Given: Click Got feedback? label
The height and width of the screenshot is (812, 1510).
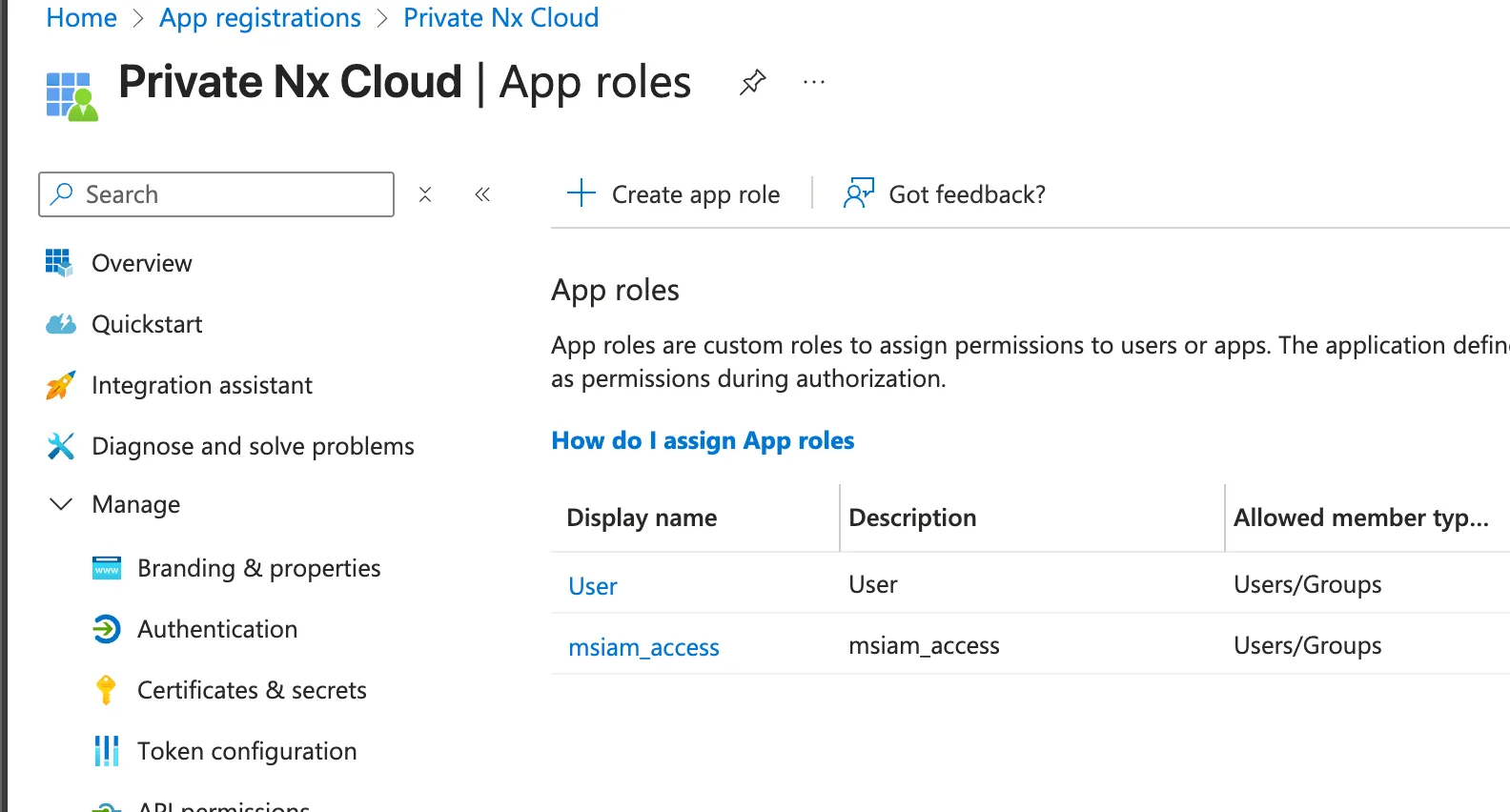Looking at the screenshot, I should (x=967, y=194).
